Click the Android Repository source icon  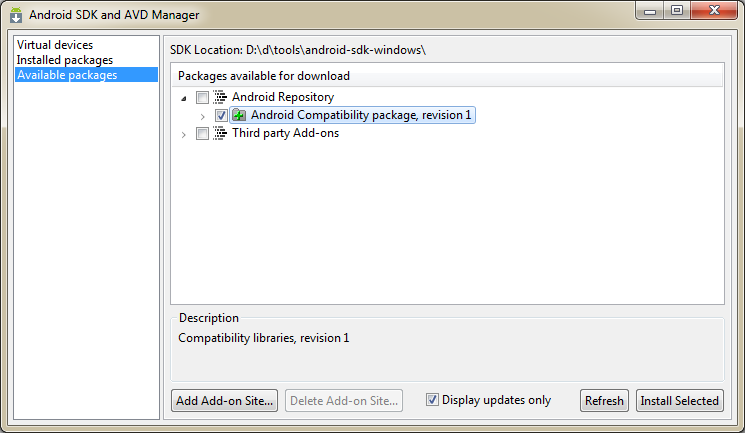220,97
